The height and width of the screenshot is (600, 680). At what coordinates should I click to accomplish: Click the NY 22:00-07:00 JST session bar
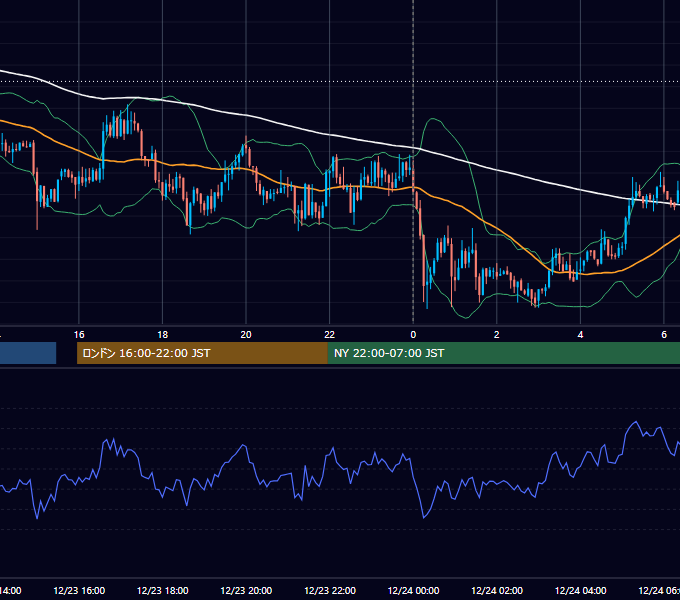pyautogui.click(x=503, y=353)
